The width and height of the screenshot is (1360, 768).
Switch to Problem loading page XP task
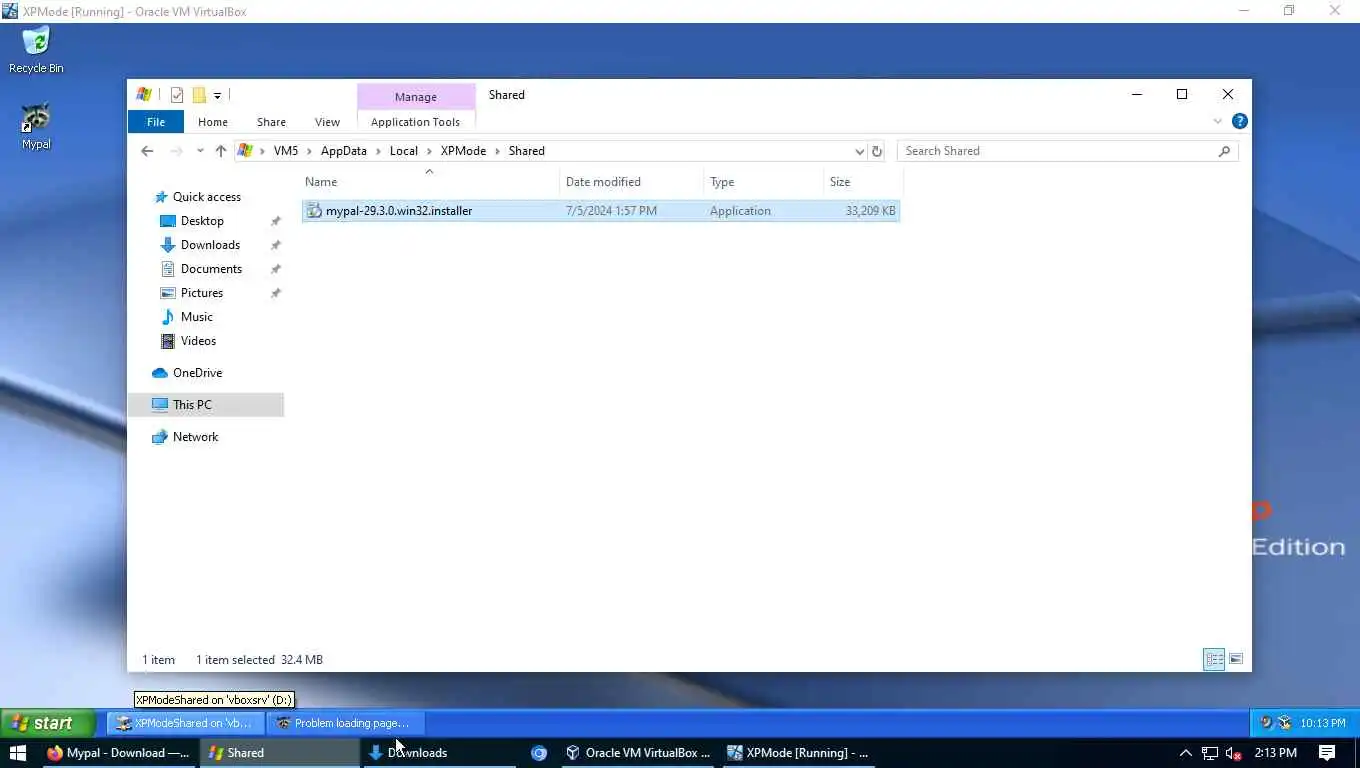[x=346, y=723]
